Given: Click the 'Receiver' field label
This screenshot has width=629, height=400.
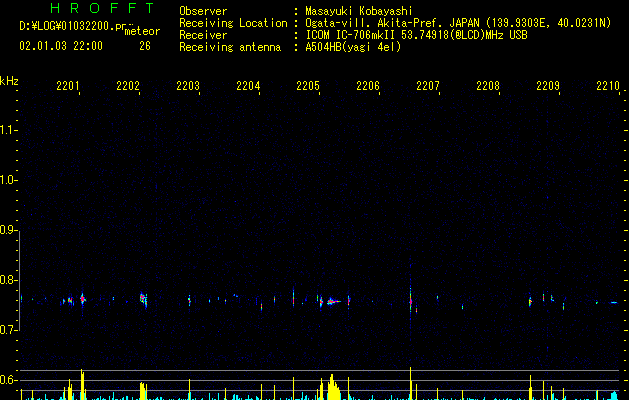Looking at the screenshot, I should 203,35.
